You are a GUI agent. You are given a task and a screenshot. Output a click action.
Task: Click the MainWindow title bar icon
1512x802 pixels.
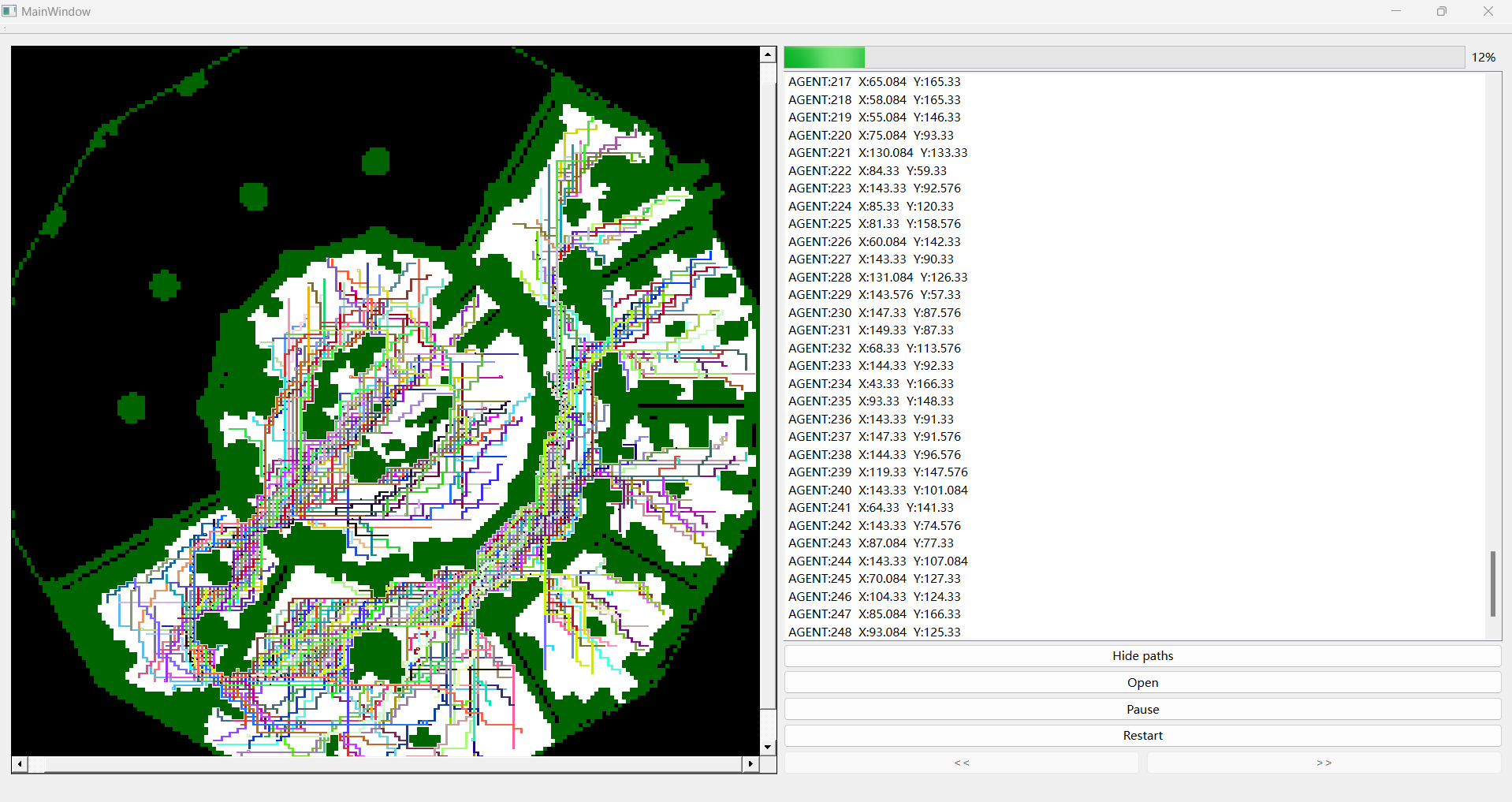9,11
